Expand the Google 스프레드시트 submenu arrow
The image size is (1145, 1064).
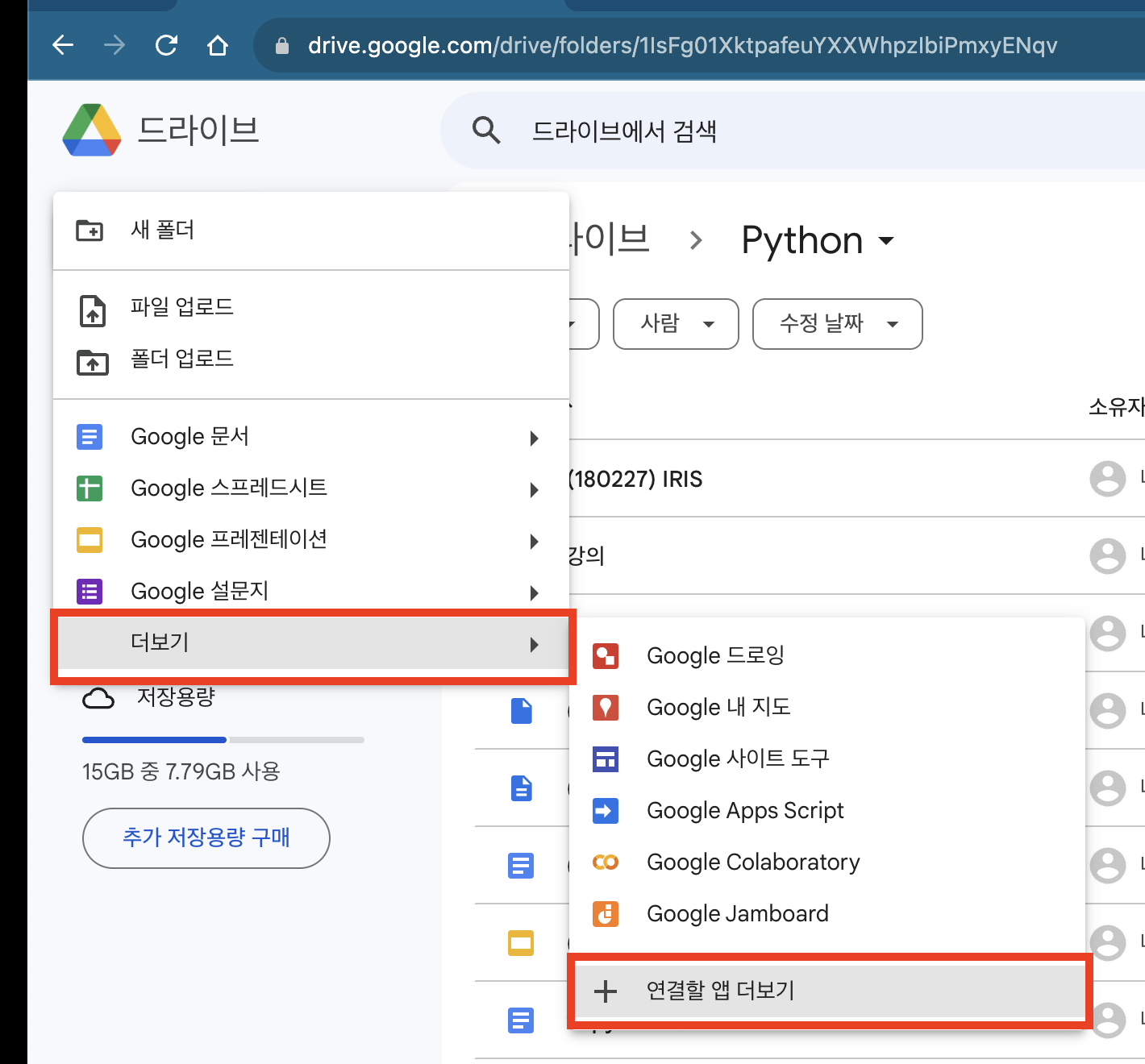(534, 490)
